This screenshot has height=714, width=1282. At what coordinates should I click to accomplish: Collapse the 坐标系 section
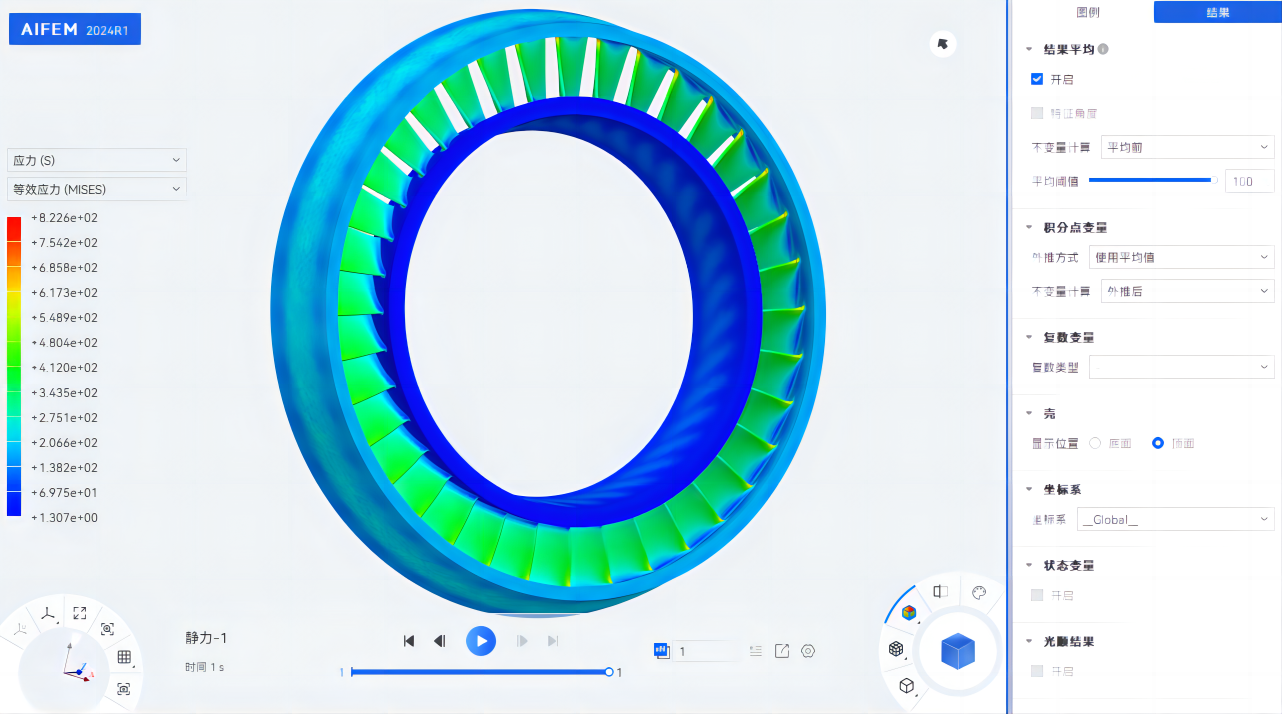point(1029,489)
